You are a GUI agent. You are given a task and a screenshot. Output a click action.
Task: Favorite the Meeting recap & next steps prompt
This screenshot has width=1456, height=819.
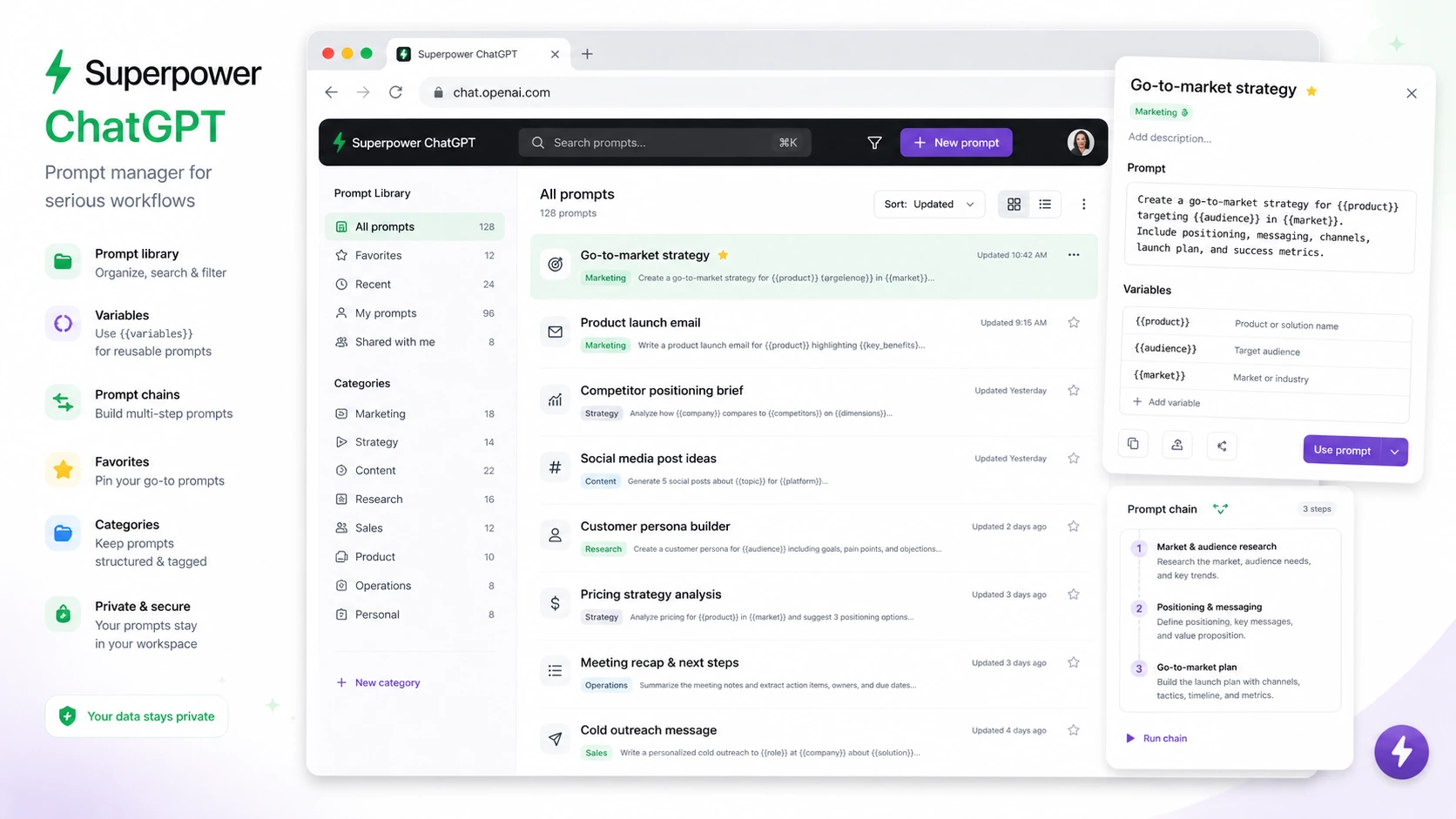click(1074, 662)
